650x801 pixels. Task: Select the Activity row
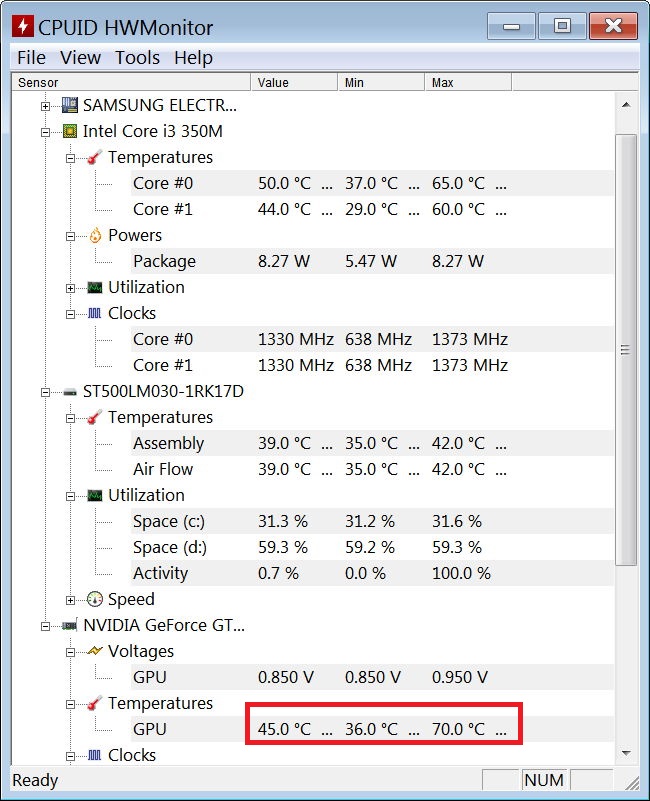(x=372, y=573)
